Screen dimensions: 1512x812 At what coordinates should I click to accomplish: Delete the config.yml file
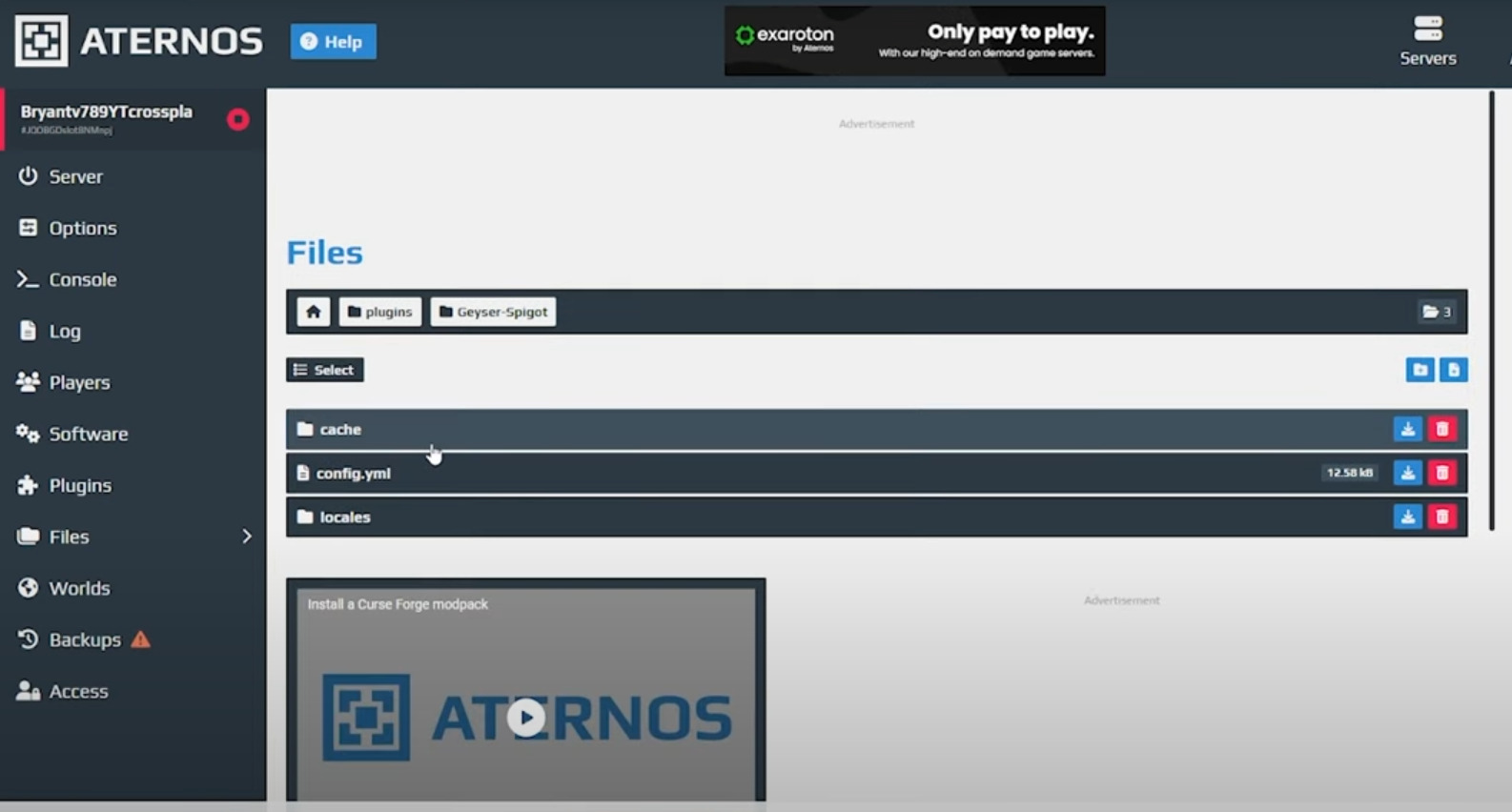(x=1442, y=473)
